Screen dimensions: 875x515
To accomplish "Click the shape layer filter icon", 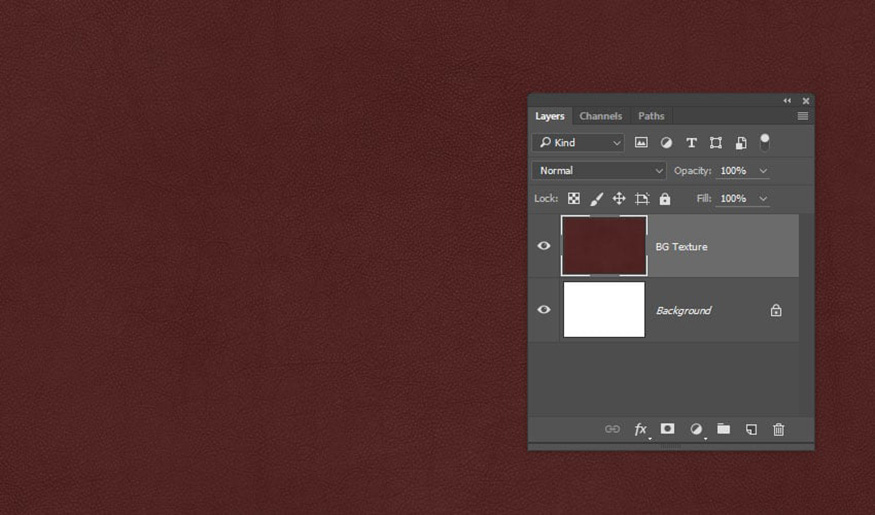I will click(x=715, y=143).
